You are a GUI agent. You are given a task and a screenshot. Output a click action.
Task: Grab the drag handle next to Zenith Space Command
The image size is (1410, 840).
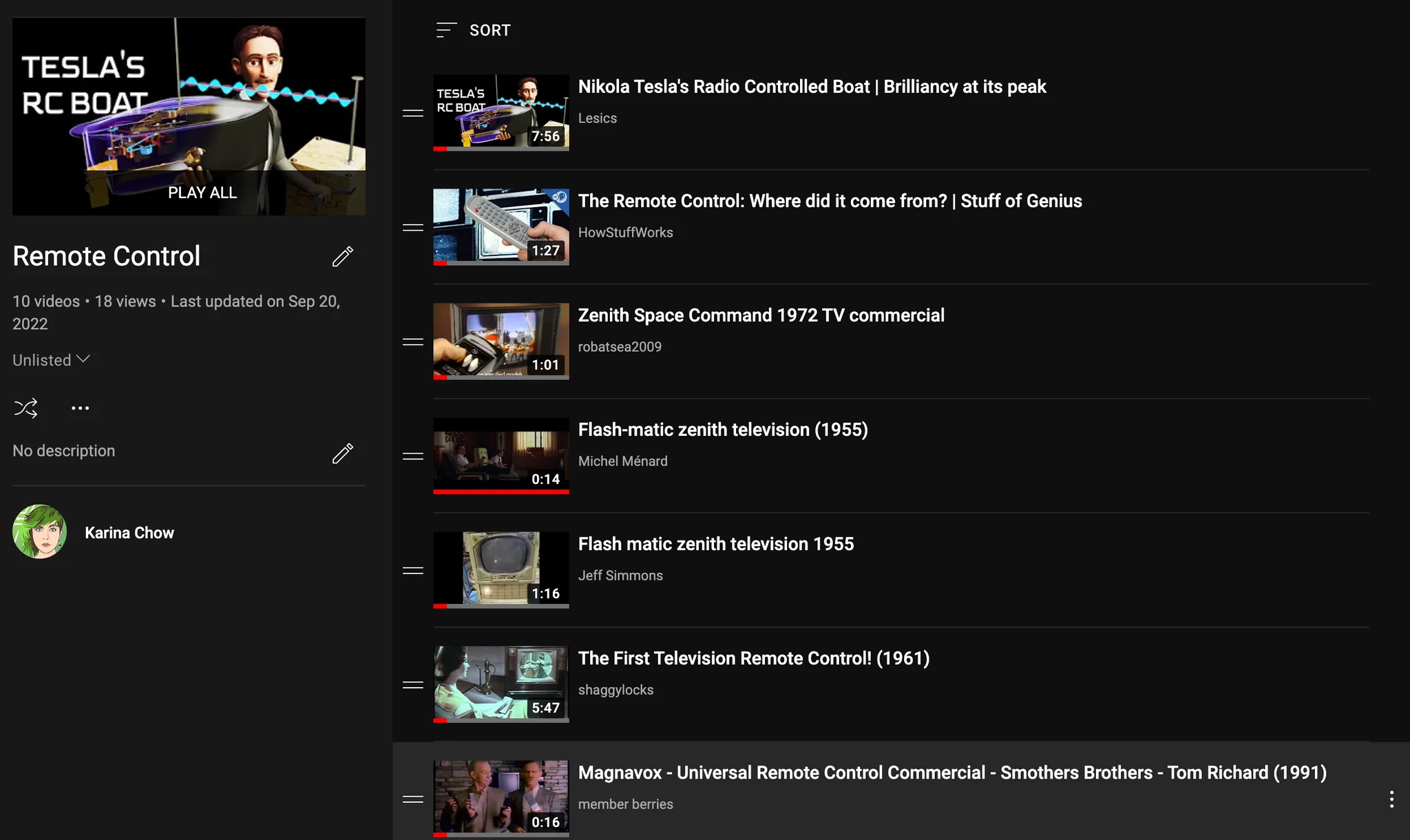pyautogui.click(x=412, y=342)
